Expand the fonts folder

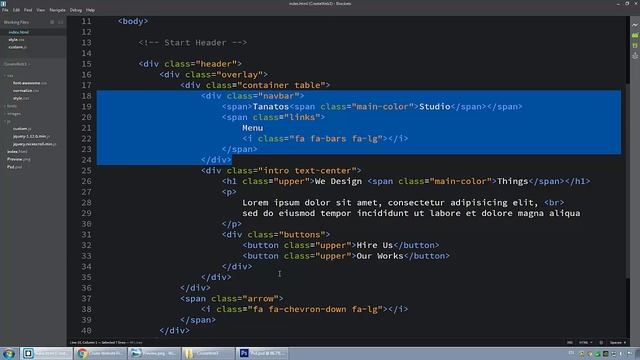click(11, 106)
